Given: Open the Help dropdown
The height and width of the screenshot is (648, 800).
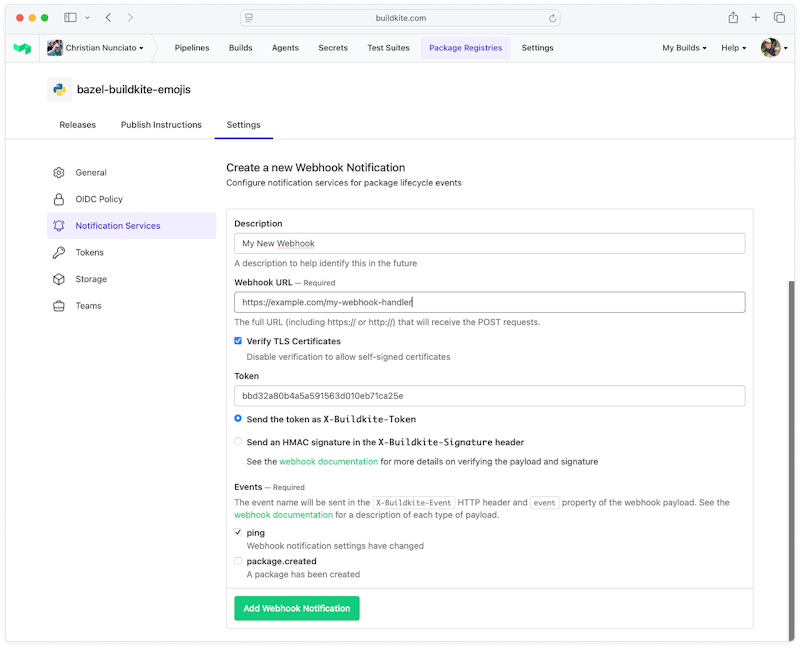Looking at the screenshot, I should point(733,47).
